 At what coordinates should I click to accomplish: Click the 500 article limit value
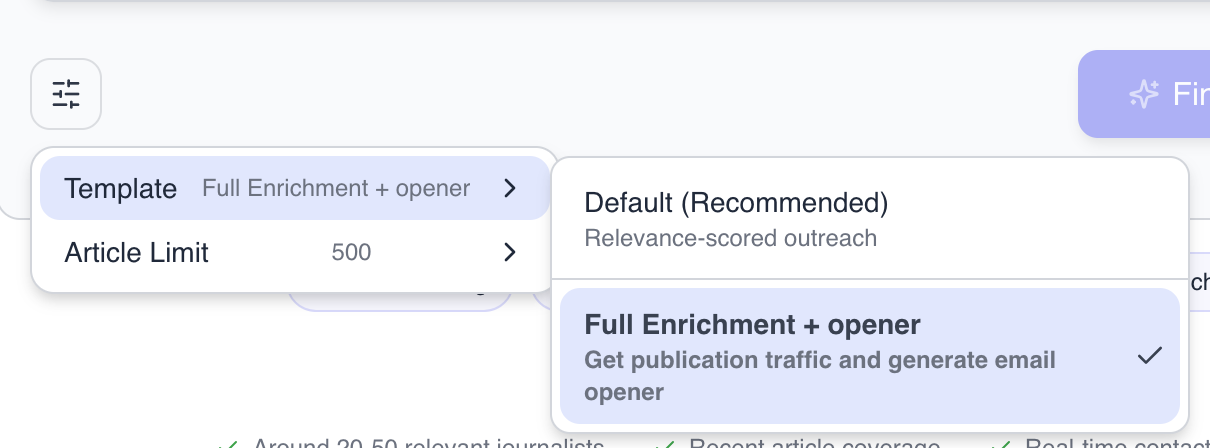pos(351,253)
